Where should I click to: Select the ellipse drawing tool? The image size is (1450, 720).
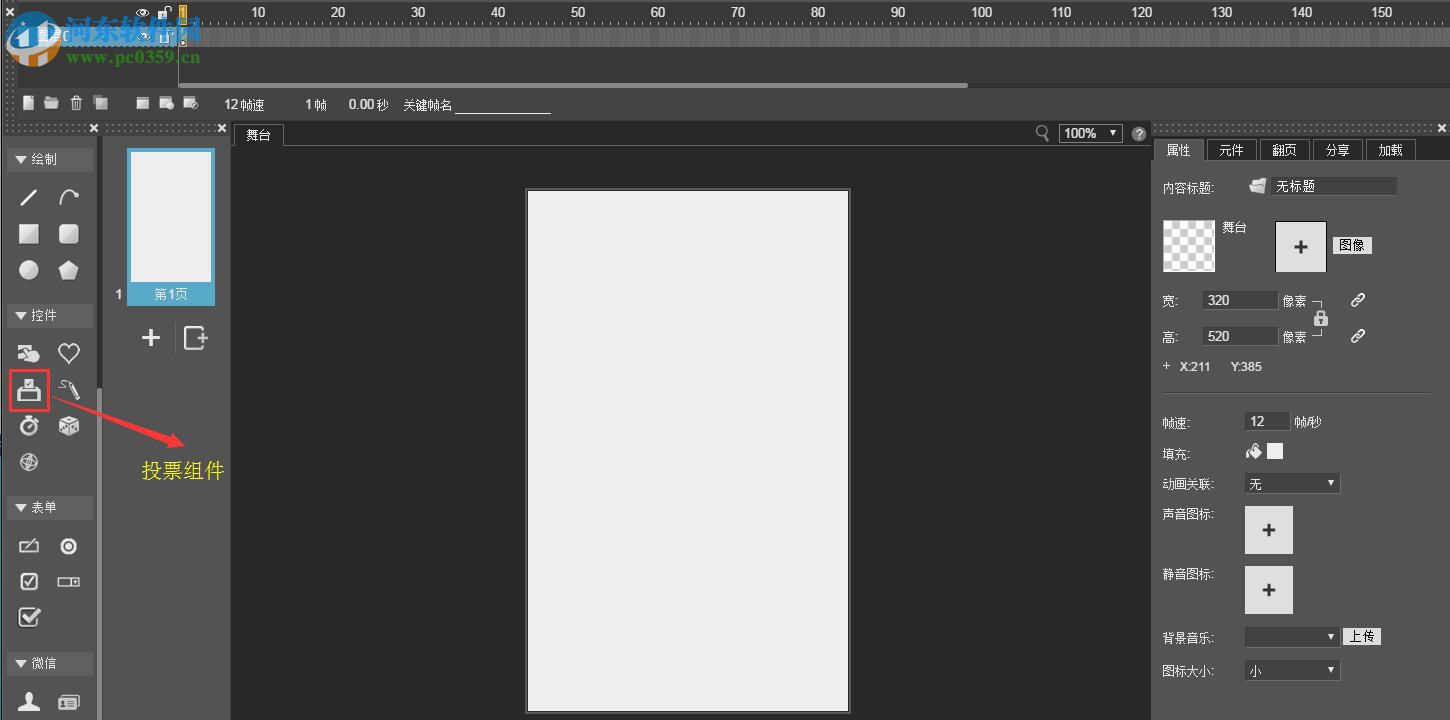click(x=28, y=270)
